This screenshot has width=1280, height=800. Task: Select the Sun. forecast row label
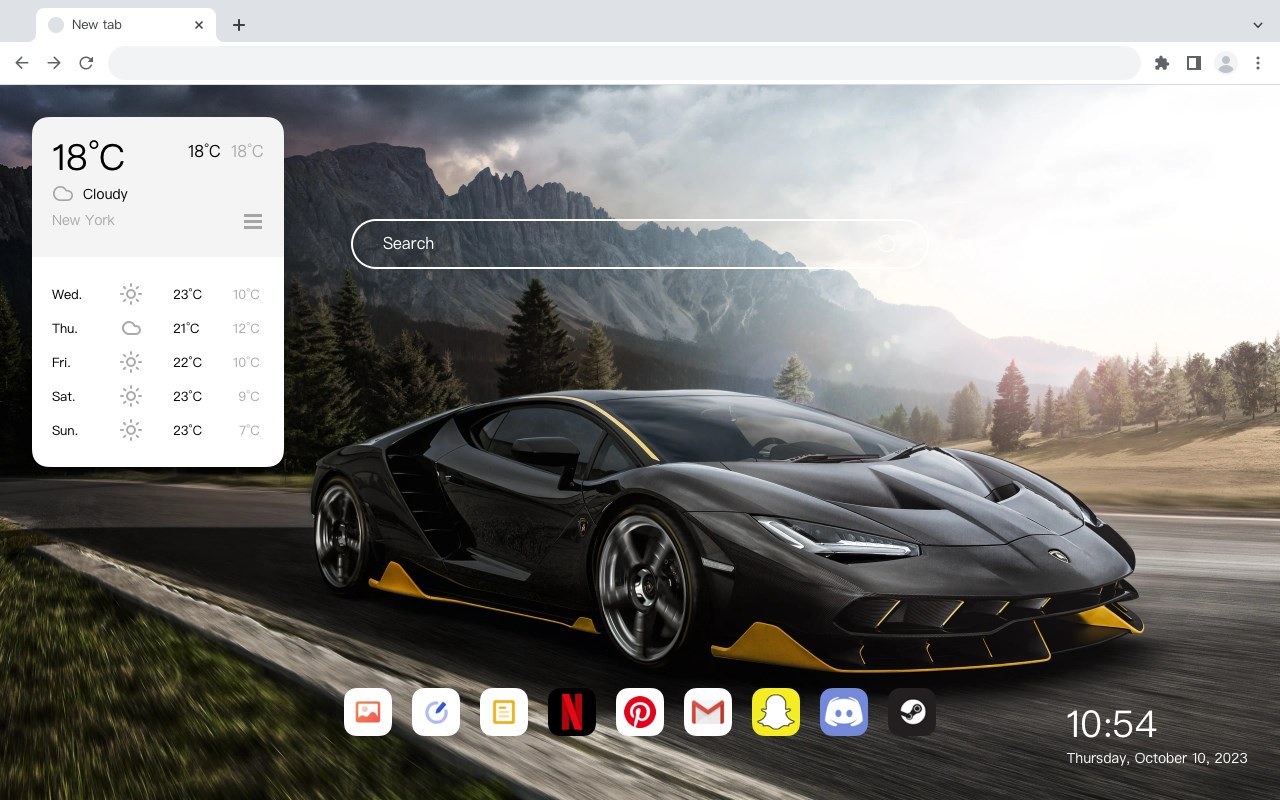pos(65,430)
